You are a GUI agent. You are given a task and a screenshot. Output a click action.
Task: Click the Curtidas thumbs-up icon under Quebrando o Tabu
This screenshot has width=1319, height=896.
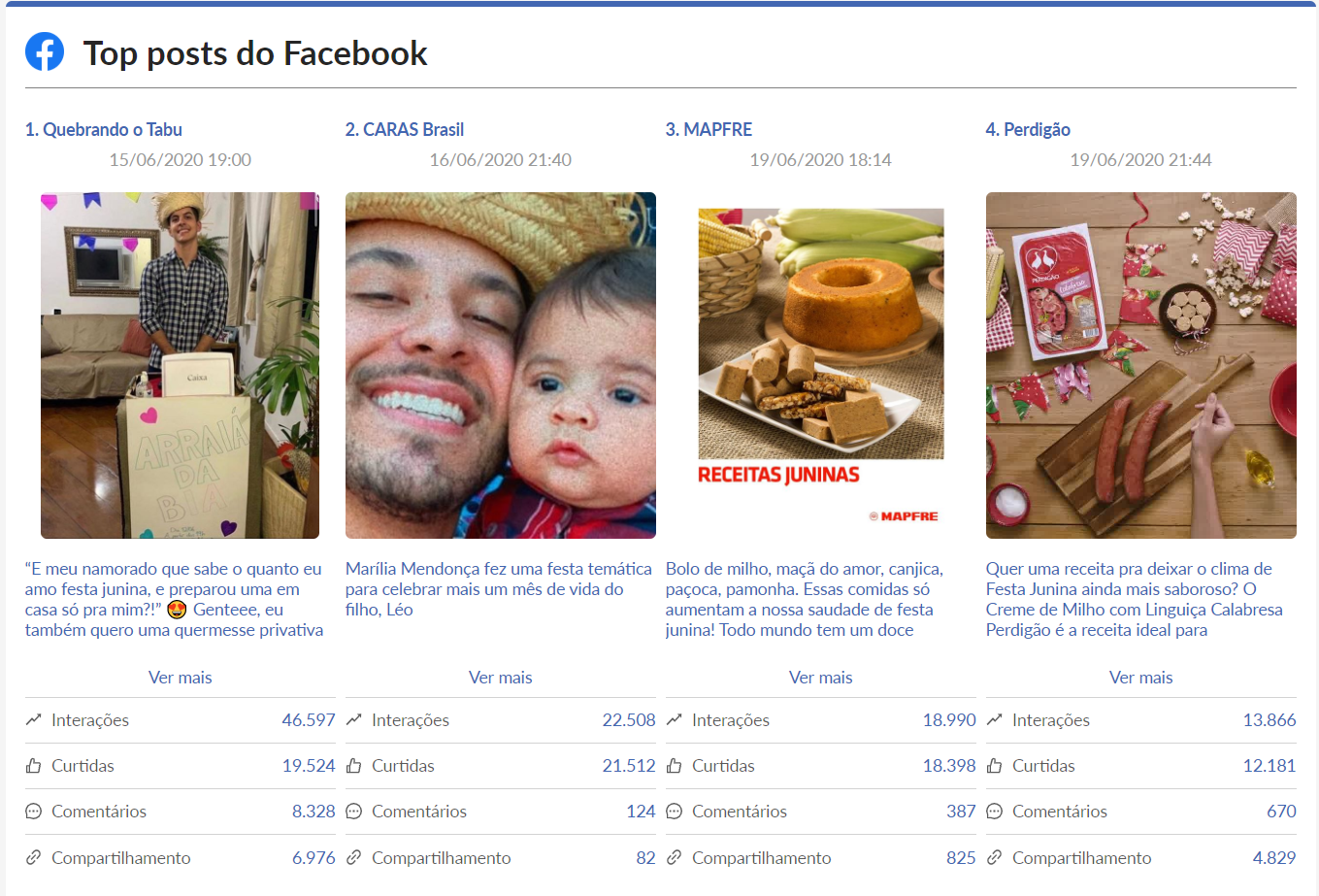coord(34,766)
